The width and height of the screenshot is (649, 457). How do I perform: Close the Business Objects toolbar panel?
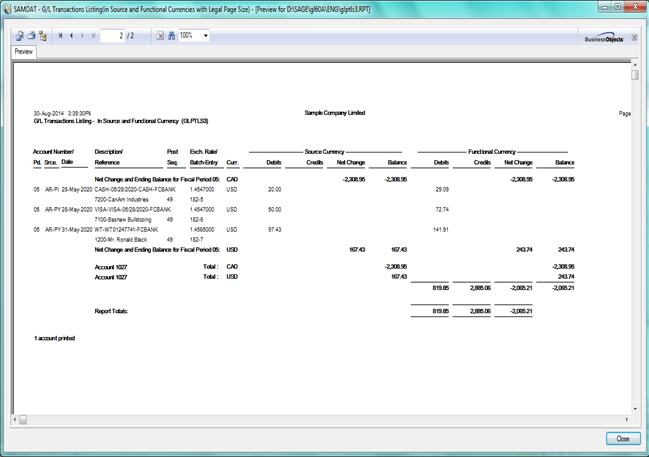634,38
